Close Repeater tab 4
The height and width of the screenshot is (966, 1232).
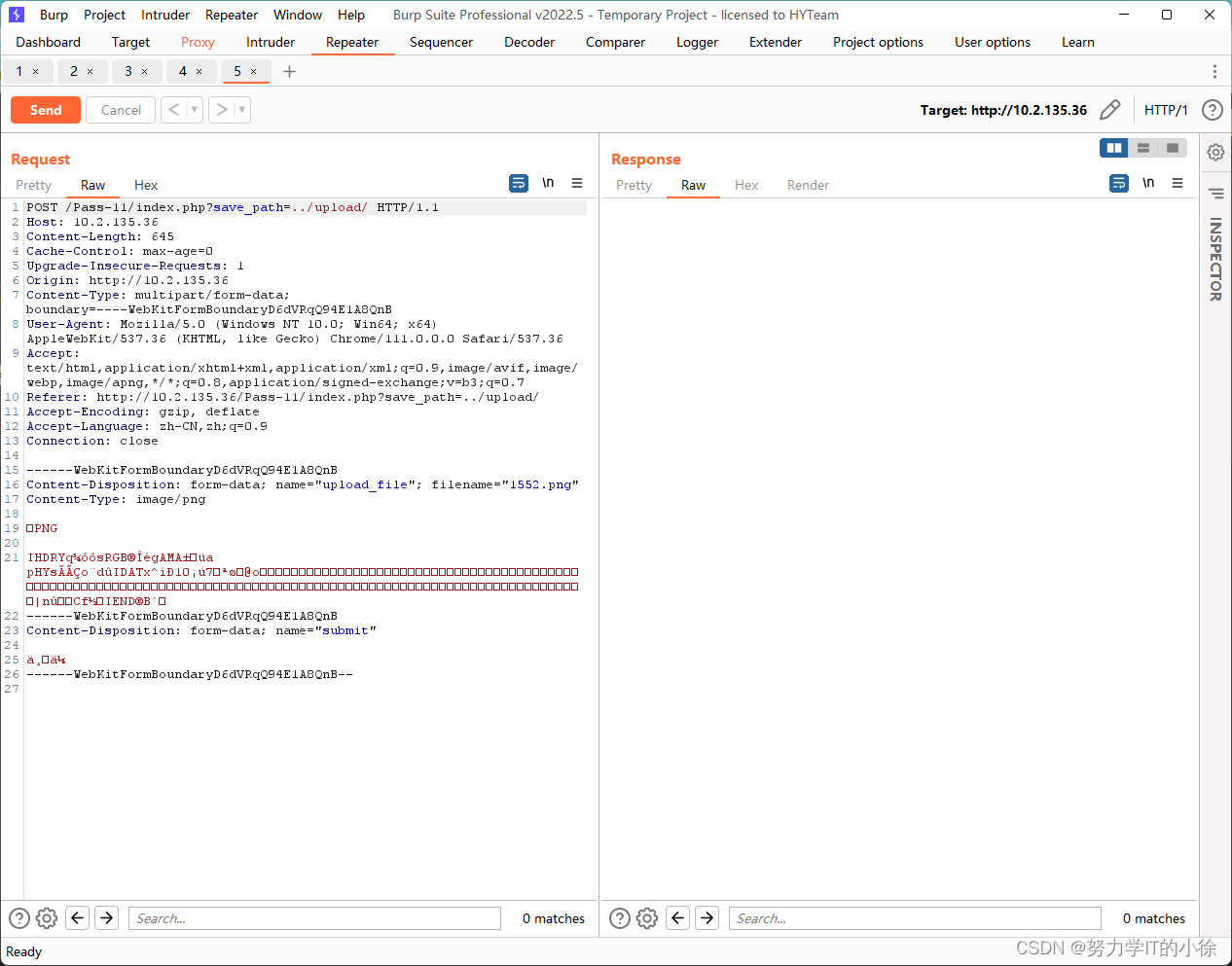(x=199, y=72)
